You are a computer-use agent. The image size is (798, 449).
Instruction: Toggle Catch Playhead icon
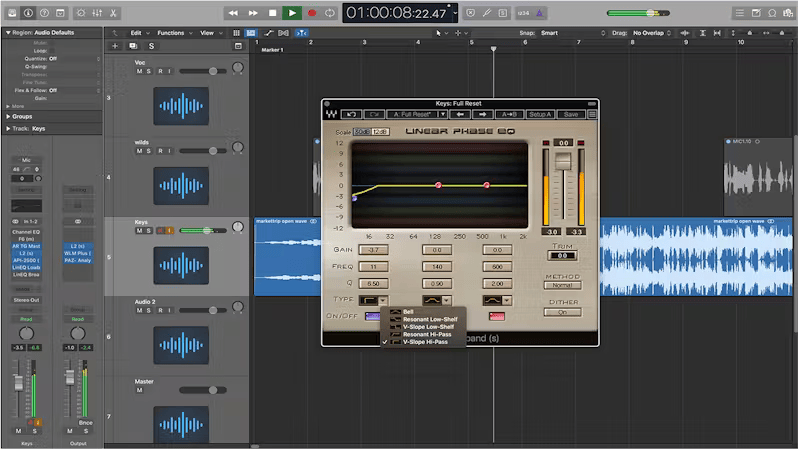(302, 33)
